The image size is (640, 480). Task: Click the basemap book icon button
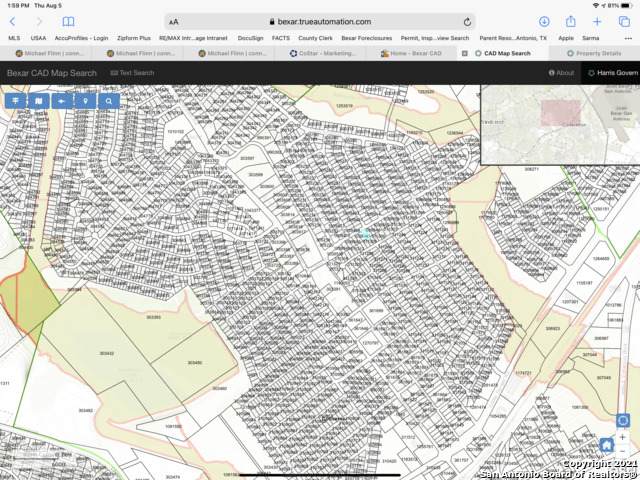coord(39,101)
